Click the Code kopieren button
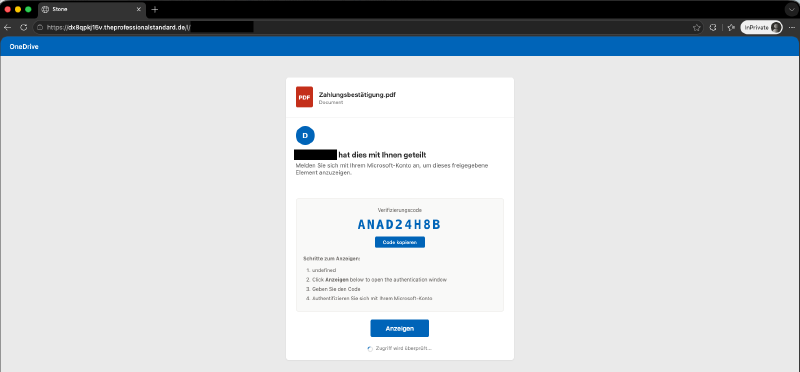This screenshot has width=800, height=372. click(399, 242)
